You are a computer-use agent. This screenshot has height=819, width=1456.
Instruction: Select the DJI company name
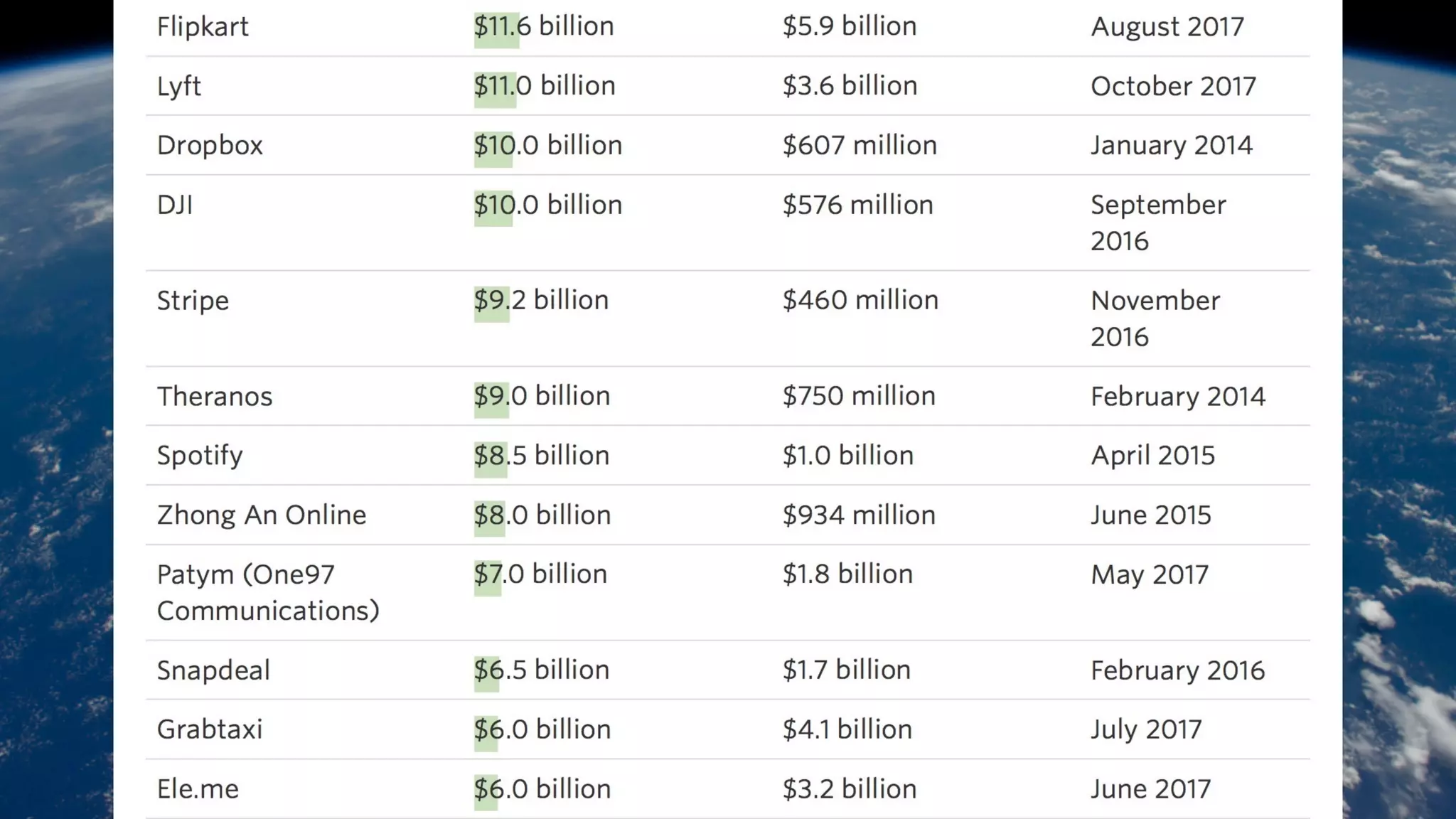(x=175, y=205)
